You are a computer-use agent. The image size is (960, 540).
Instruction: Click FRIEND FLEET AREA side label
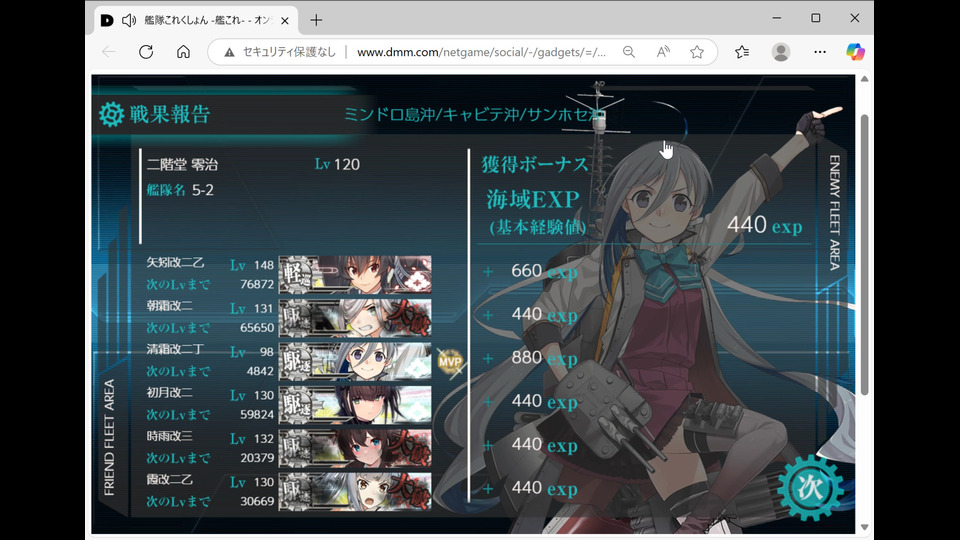(109, 437)
